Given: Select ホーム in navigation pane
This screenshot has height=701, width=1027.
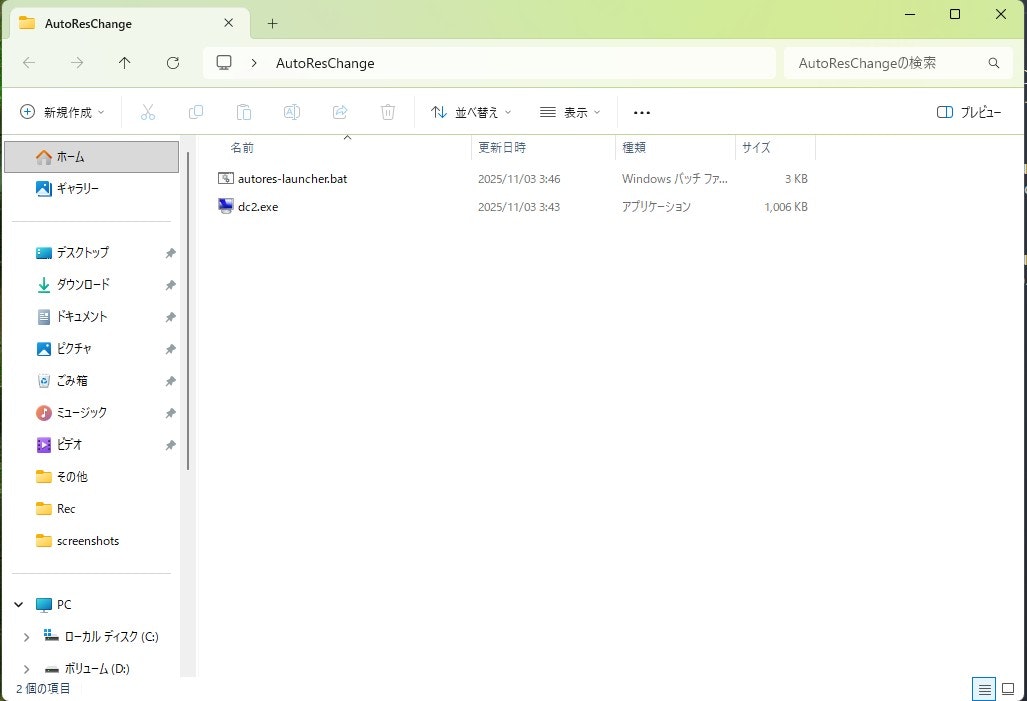Looking at the screenshot, I should (92, 157).
